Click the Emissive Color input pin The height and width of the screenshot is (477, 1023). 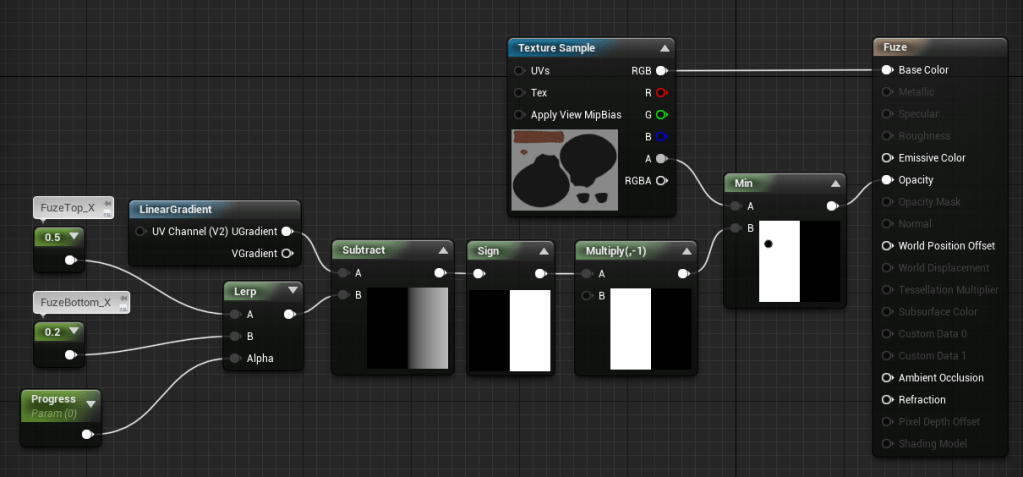coord(886,158)
